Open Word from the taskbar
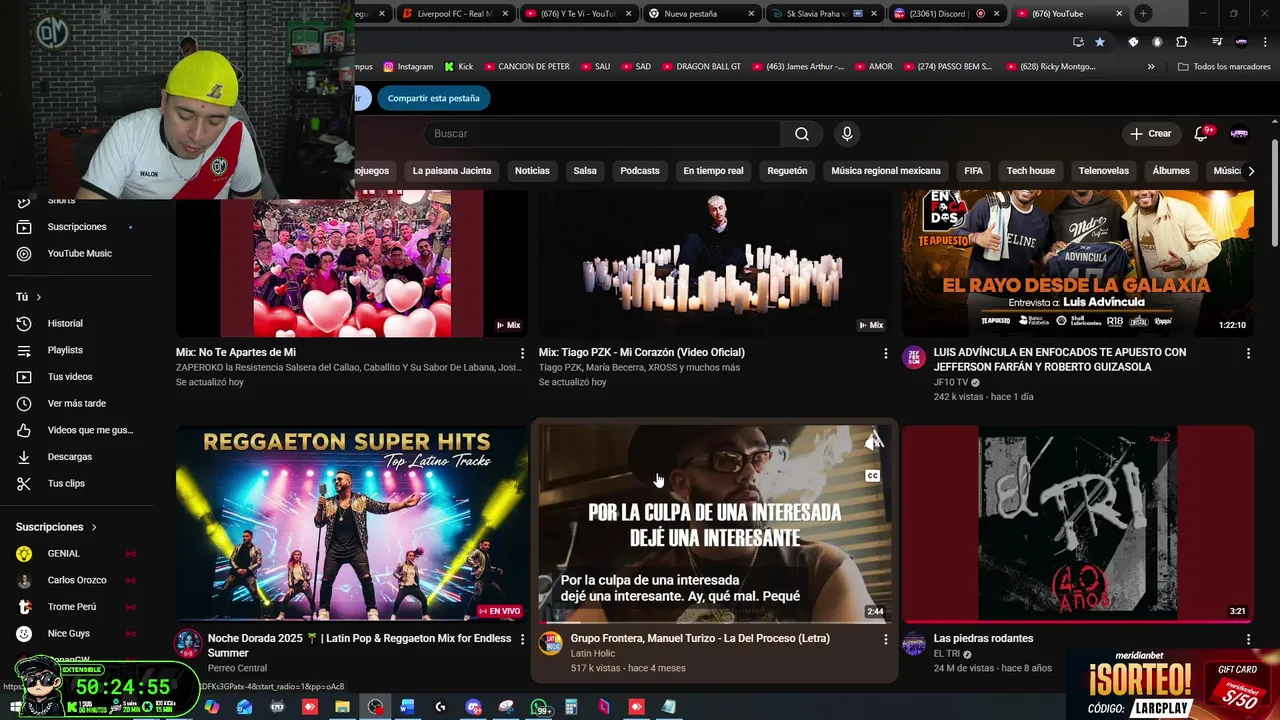Image resolution: width=1280 pixels, height=720 pixels. point(407,707)
